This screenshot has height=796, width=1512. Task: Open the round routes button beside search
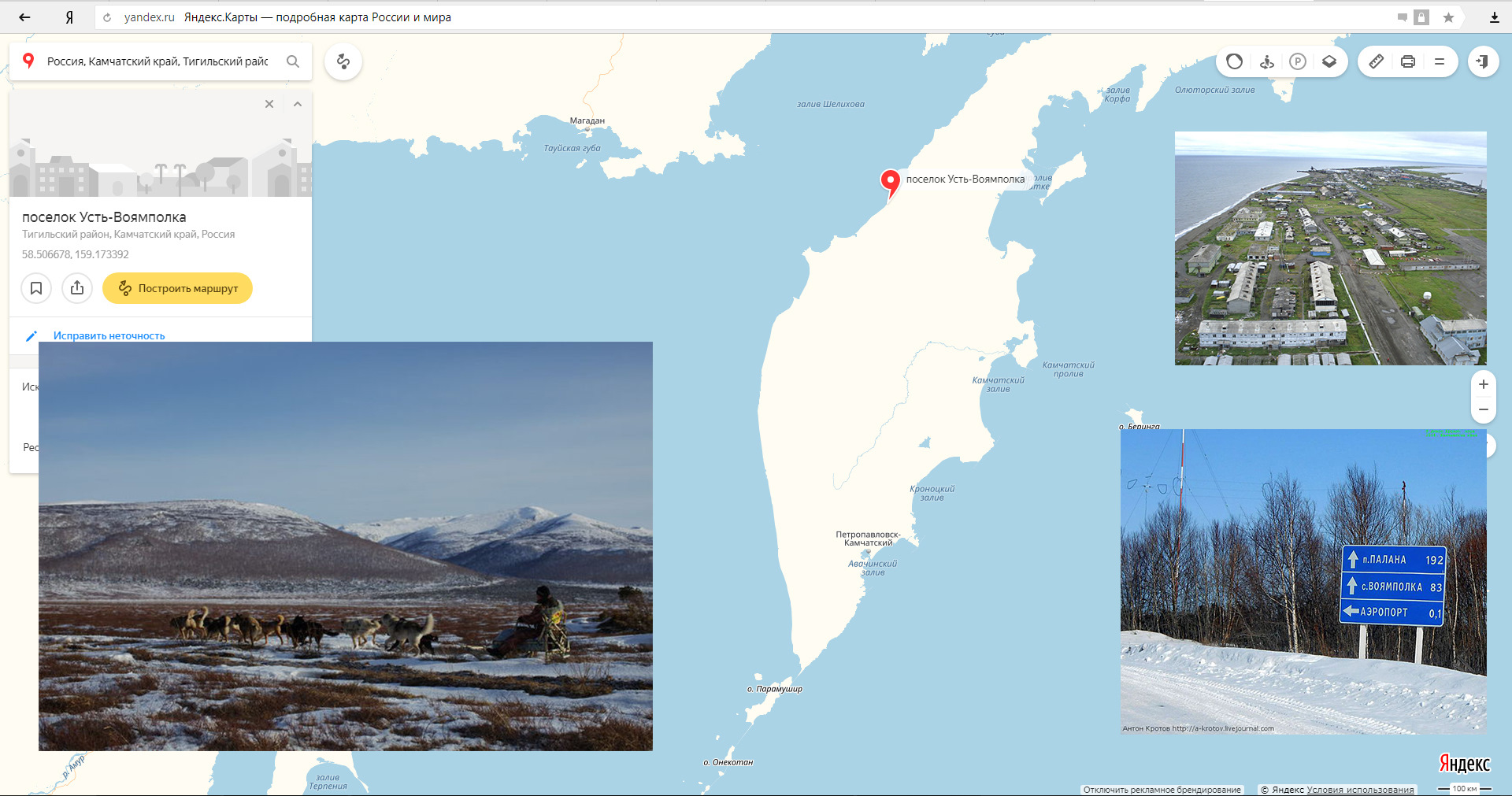pos(343,61)
